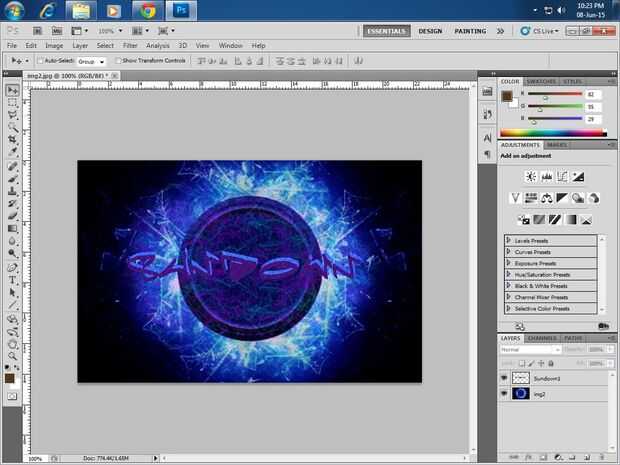
Task: Switch to the Painting workspace
Action: [470, 31]
